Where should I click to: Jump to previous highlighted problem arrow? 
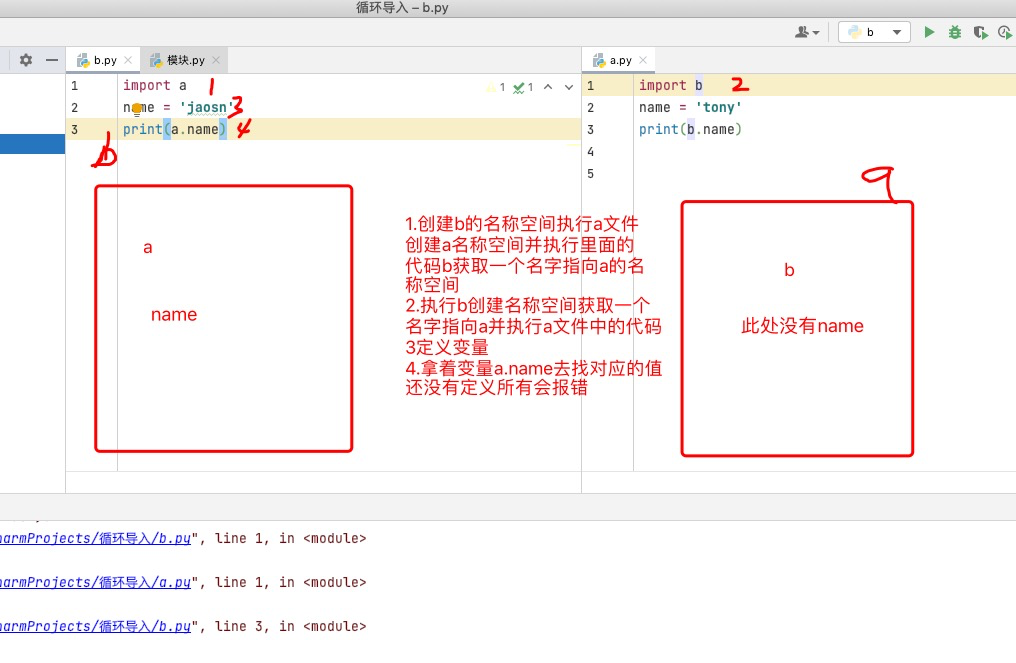[x=548, y=87]
